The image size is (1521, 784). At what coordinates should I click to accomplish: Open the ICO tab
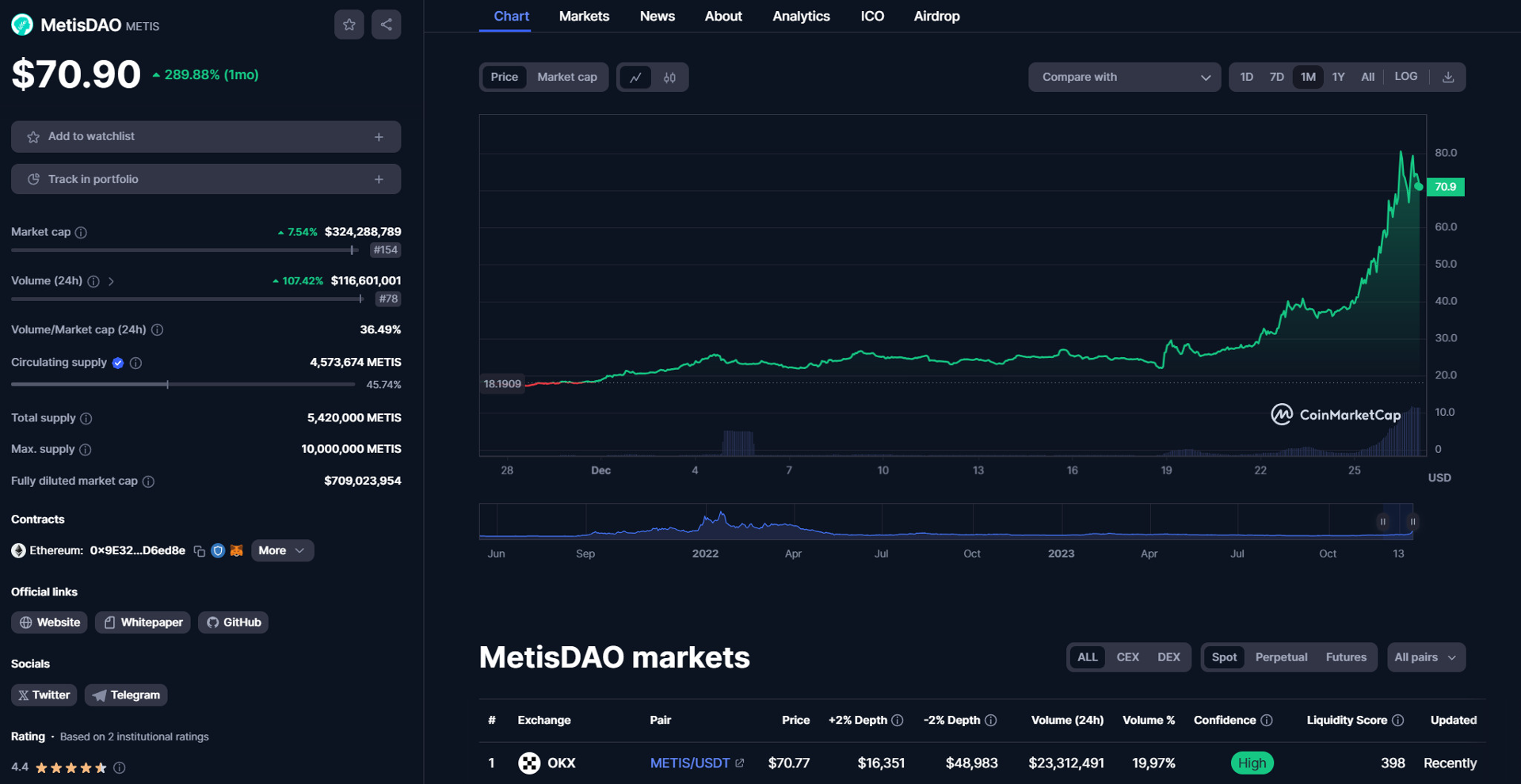pyautogui.click(x=872, y=16)
